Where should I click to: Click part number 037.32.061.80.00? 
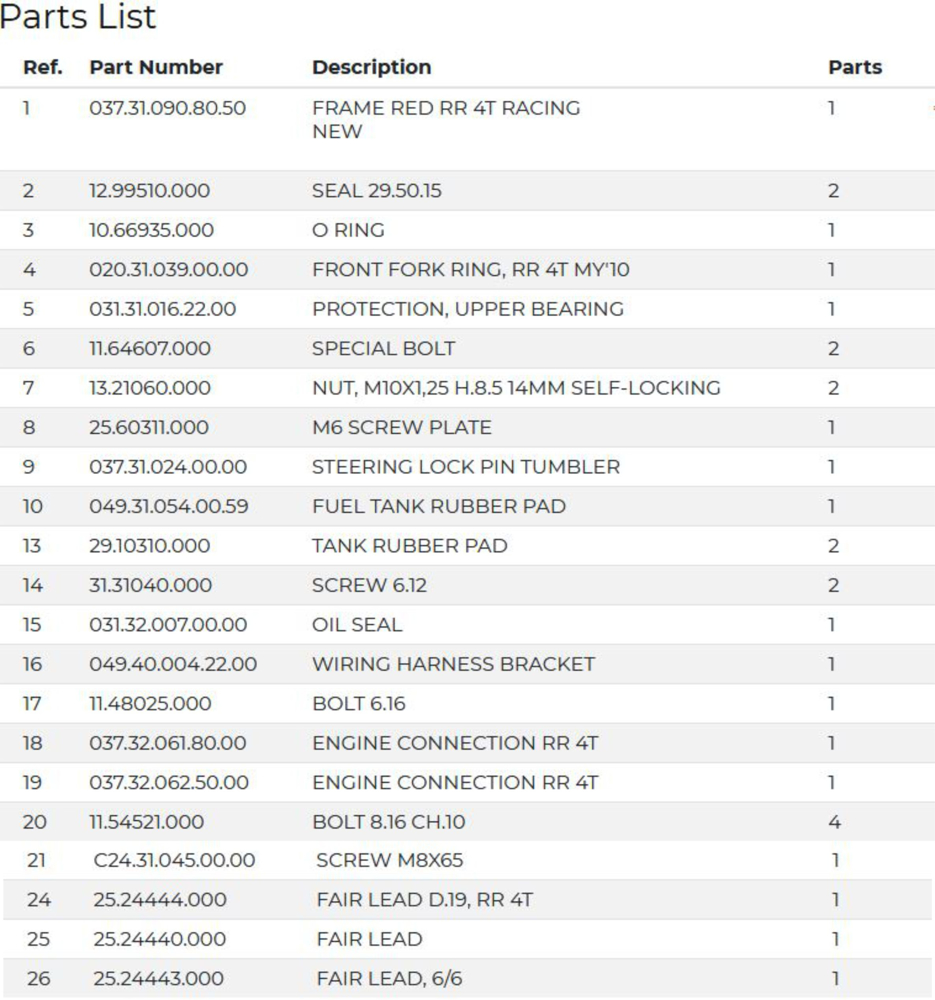(167, 743)
